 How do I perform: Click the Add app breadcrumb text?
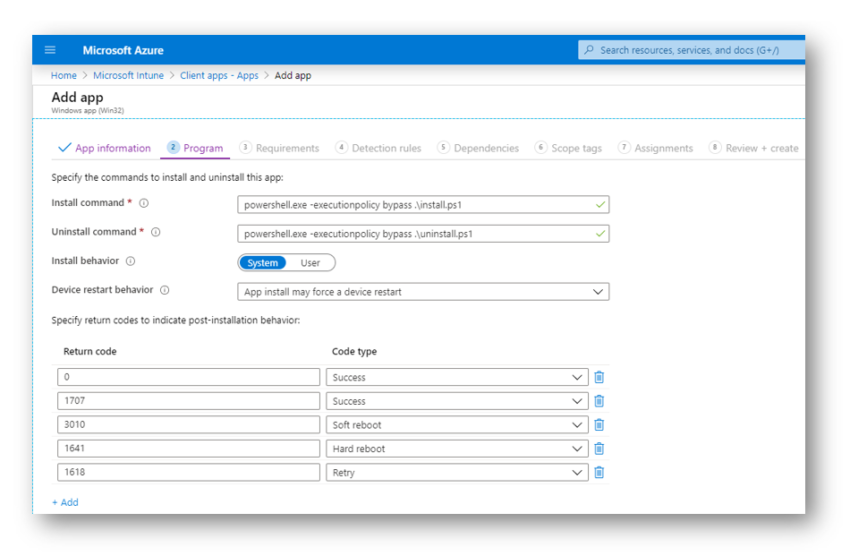(x=293, y=75)
